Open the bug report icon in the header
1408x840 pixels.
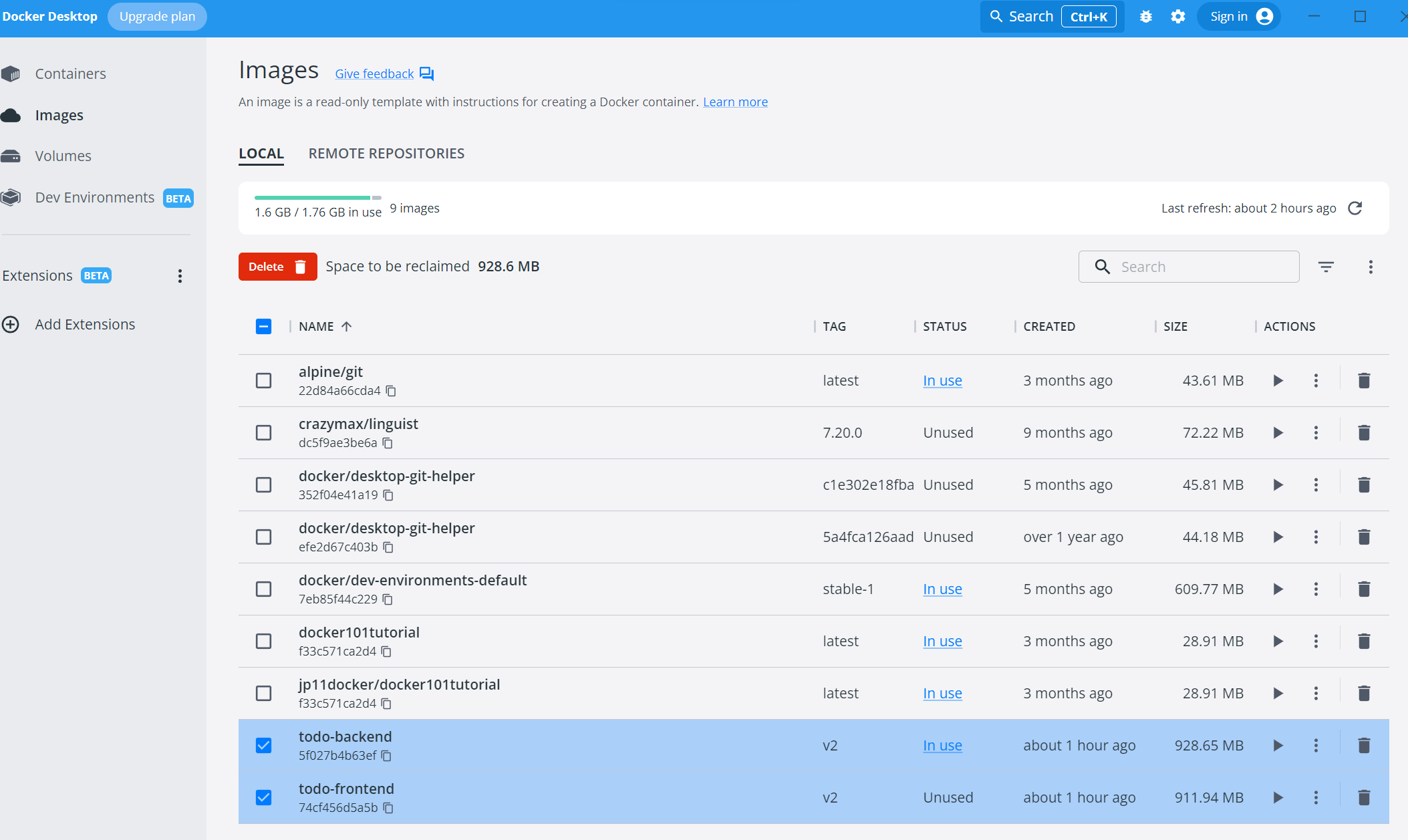[1146, 16]
